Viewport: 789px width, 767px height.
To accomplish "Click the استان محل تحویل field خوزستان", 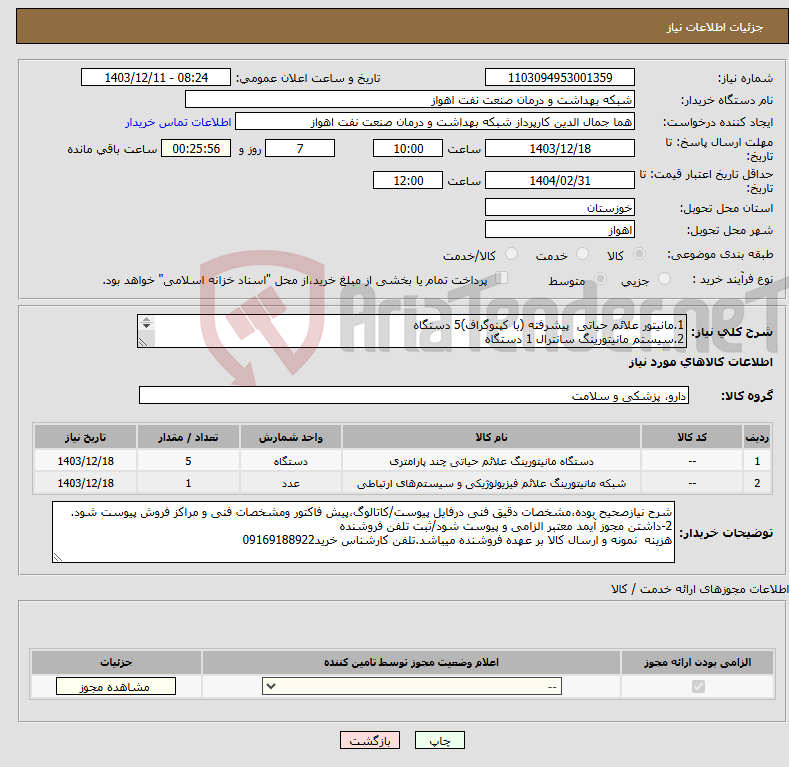I will coord(560,207).
